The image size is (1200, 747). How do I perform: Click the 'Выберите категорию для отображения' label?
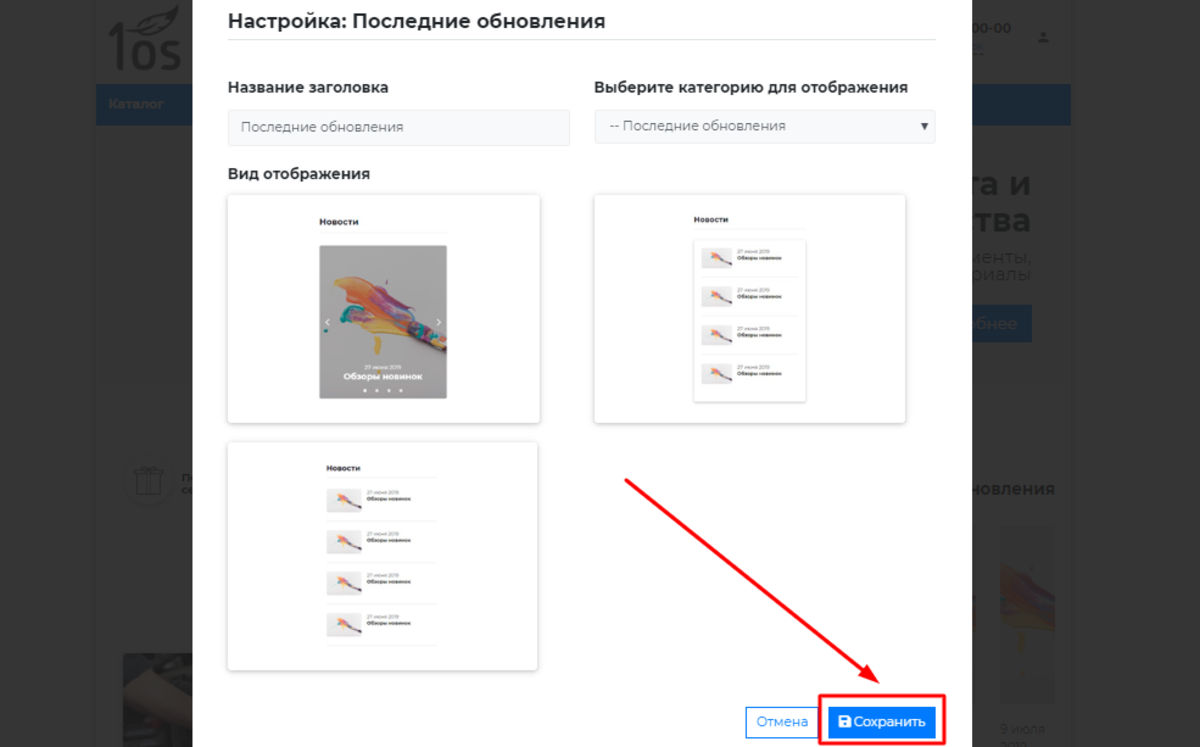point(751,87)
